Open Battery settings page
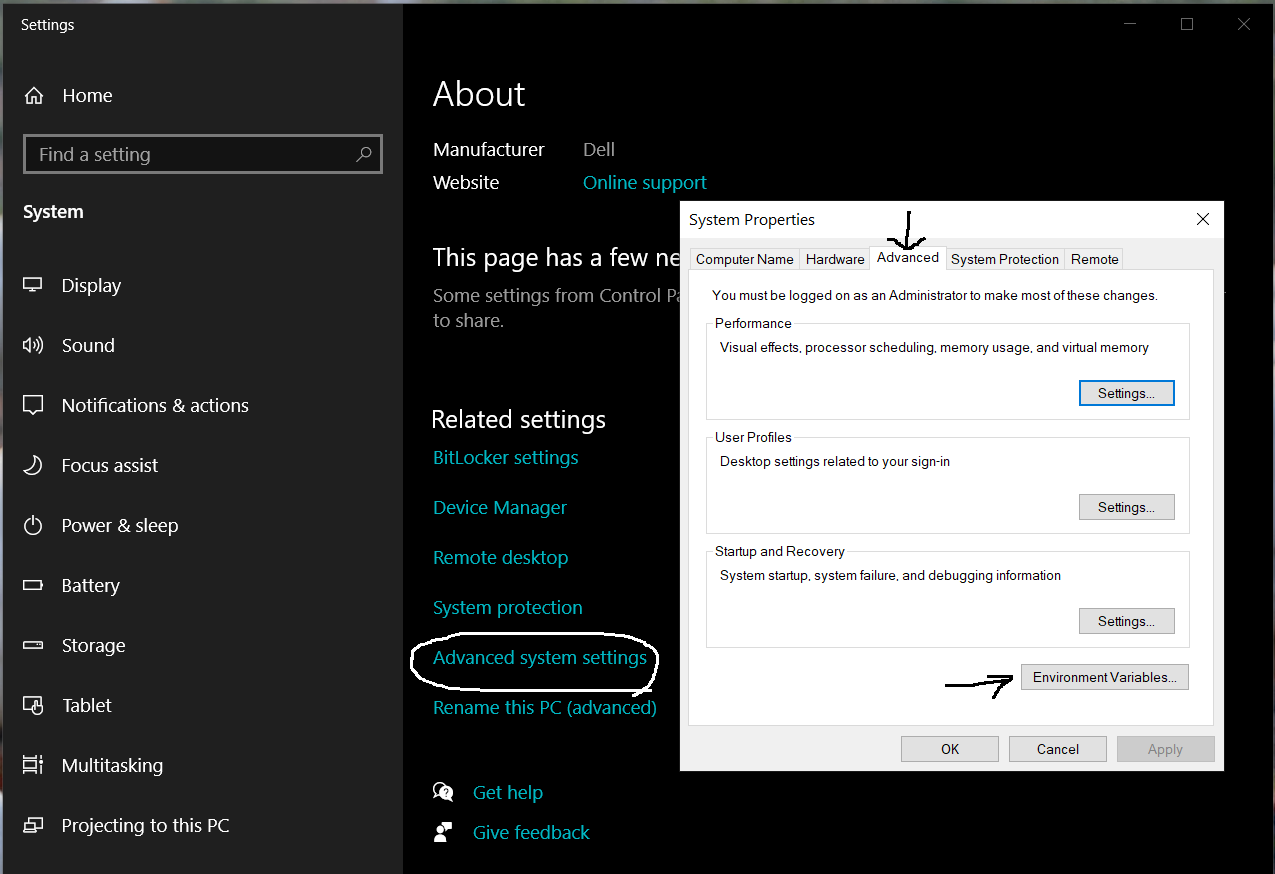 [x=91, y=585]
